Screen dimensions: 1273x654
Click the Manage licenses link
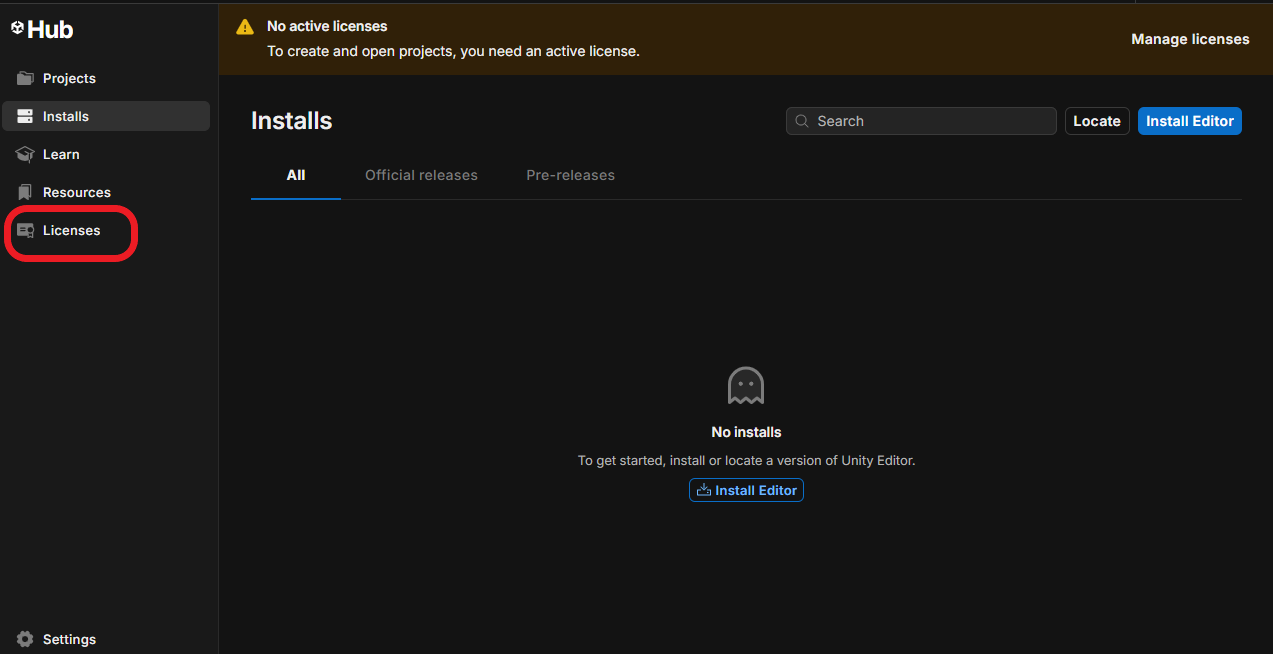[1190, 39]
